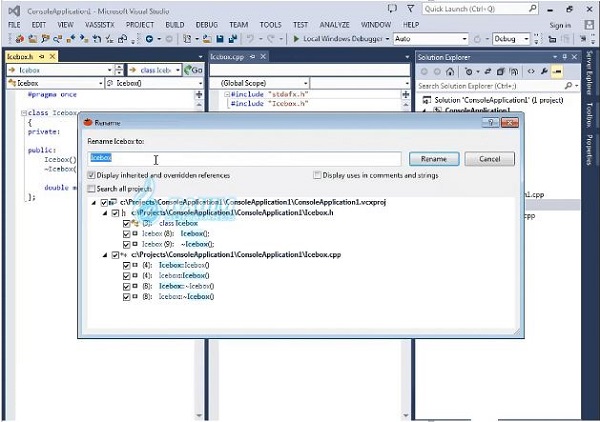Click the notifications flag icon in title bar

(408, 8)
